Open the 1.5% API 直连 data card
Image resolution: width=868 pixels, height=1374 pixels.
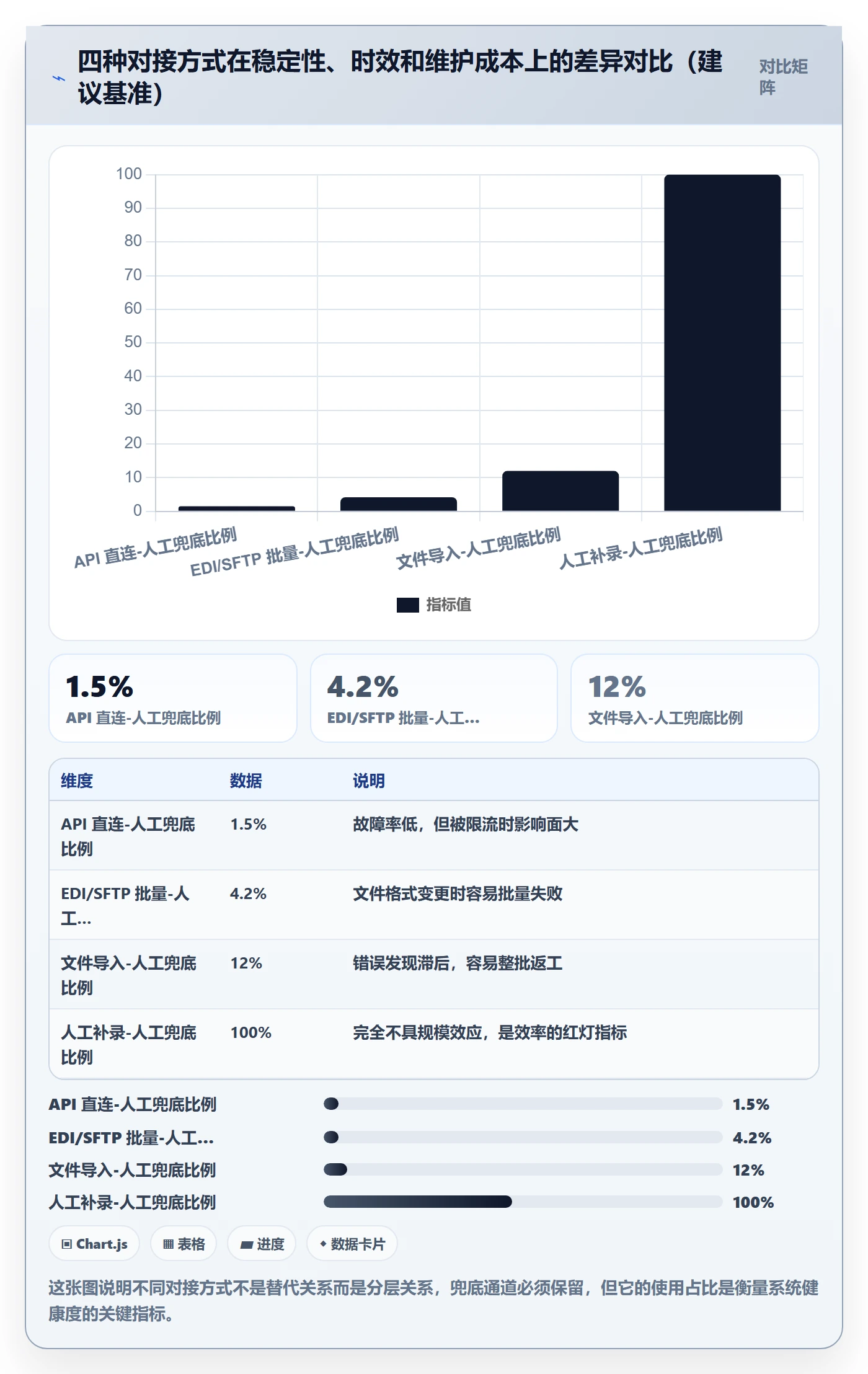click(173, 698)
